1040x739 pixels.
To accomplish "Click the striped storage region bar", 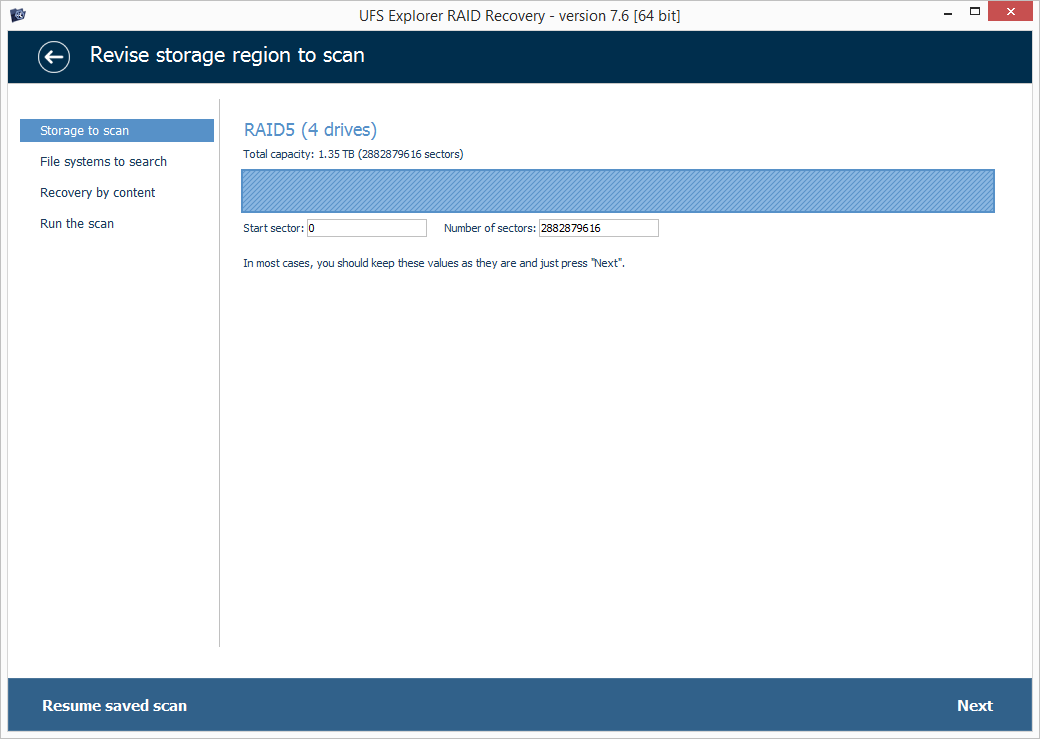I will coord(617,191).
